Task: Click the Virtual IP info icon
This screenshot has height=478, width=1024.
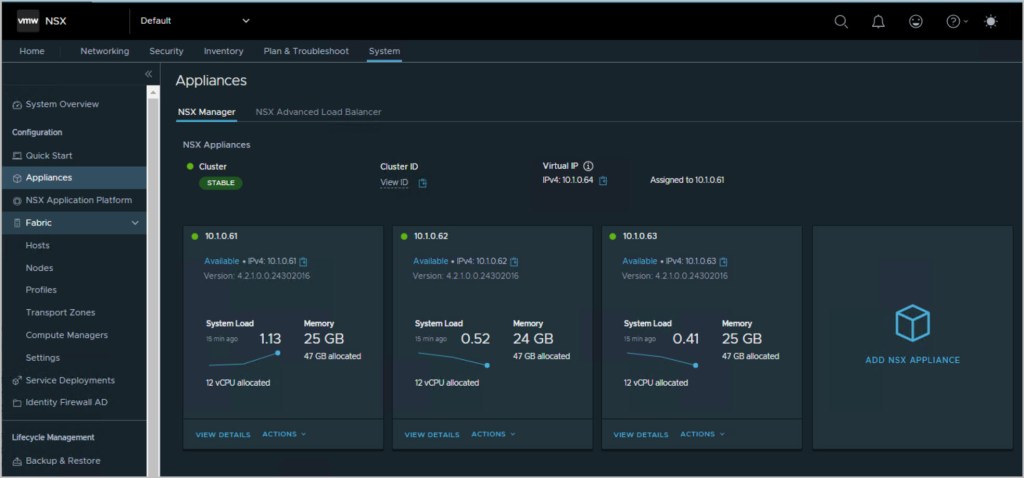Action: pyautogui.click(x=588, y=166)
